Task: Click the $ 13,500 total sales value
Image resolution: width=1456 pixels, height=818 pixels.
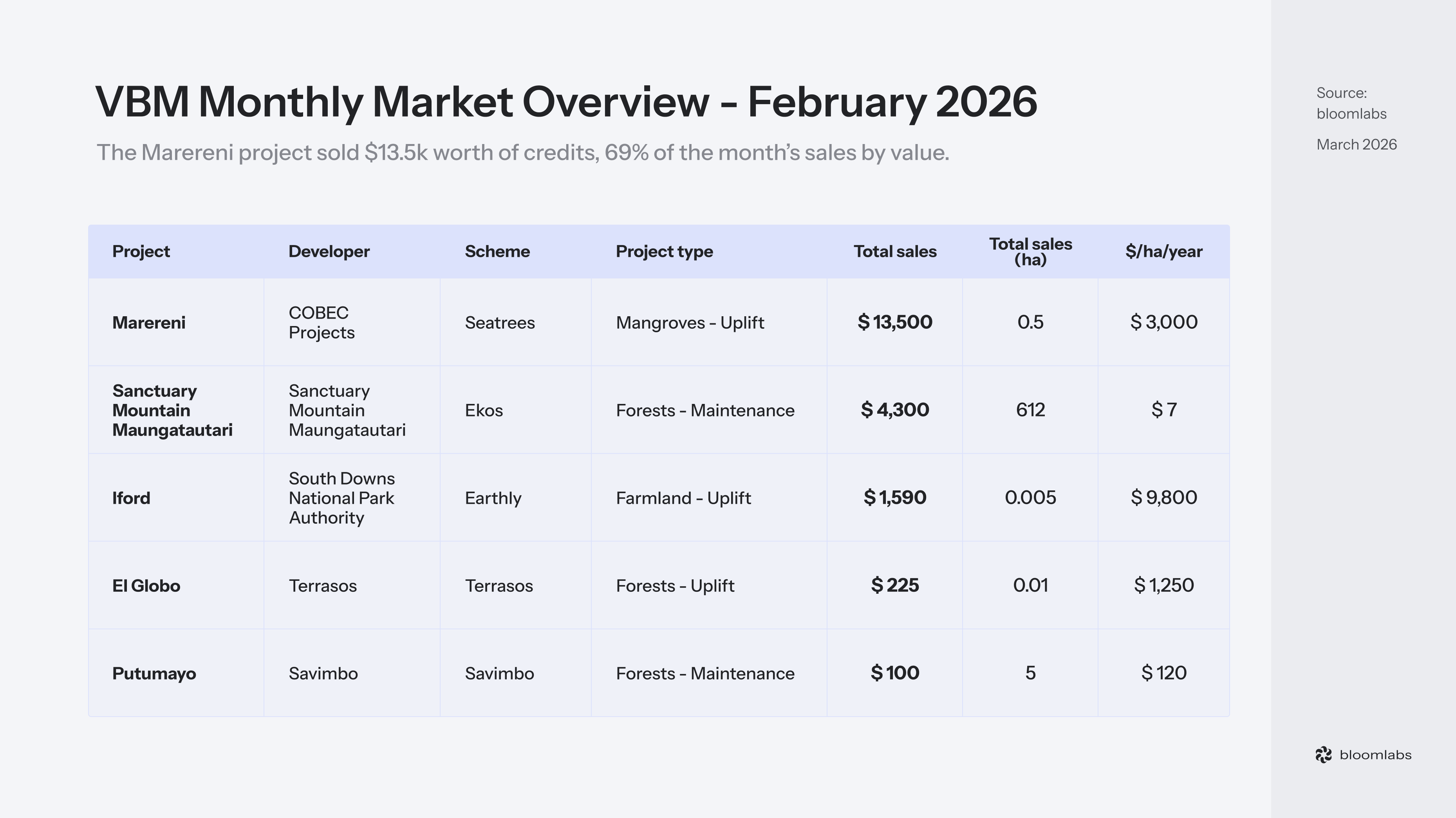Action: pos(895,322)
